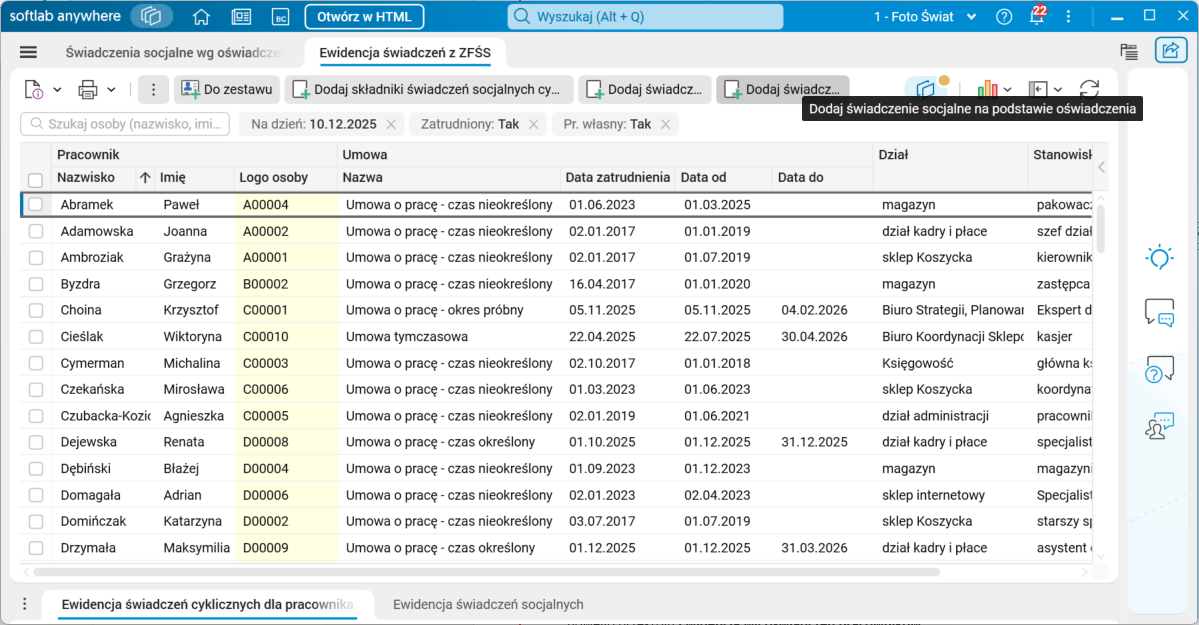Tick the checkbox for Adamowska Joanna
The image size is (1199, 625).
[x=35, y=231]
